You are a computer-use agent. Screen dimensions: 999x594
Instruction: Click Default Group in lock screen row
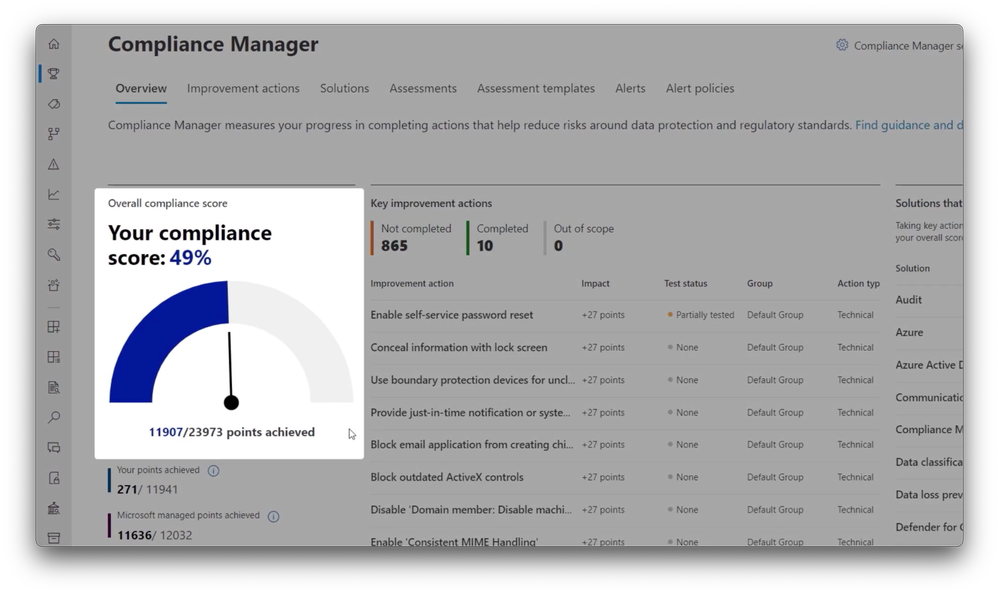pyautogui.click(x=775, y=347)
